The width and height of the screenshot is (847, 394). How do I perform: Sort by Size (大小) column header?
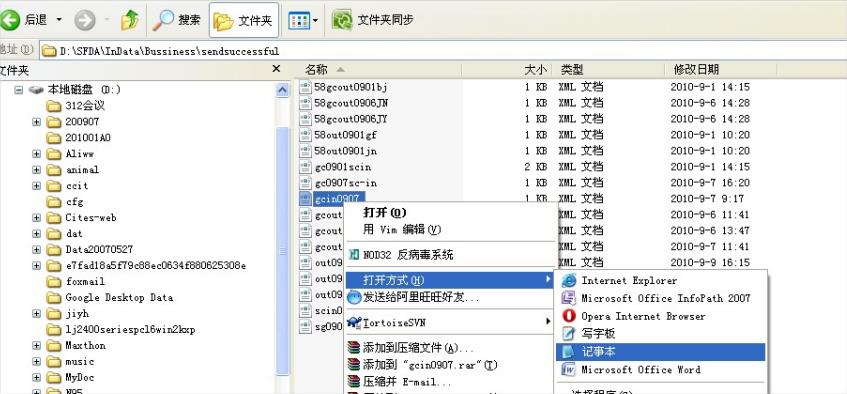506,70
